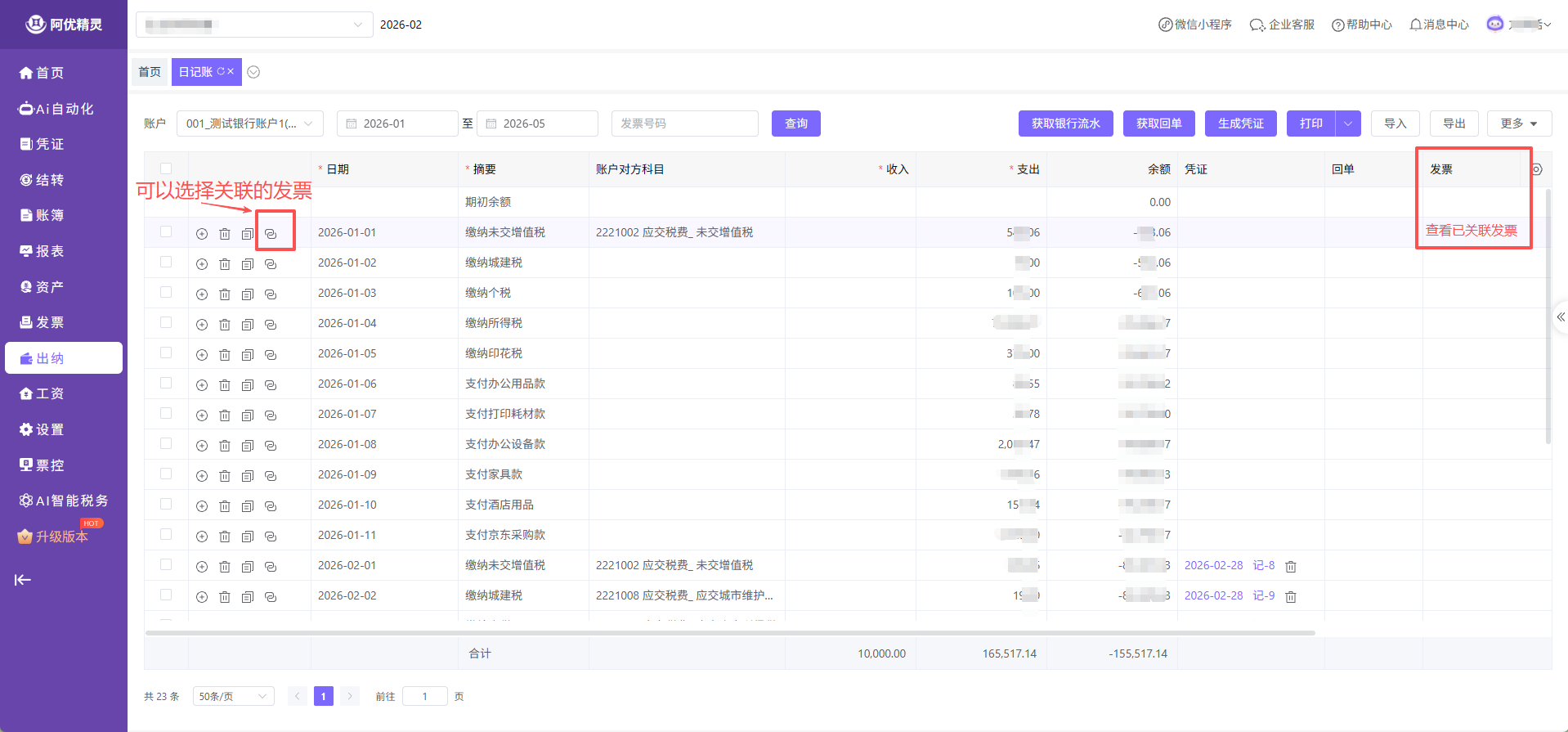Click the link-invoice icon in the 2026-01-01 row
Image resolution: width=1568 pixels, height=732 pixels.
click(271, 234)
